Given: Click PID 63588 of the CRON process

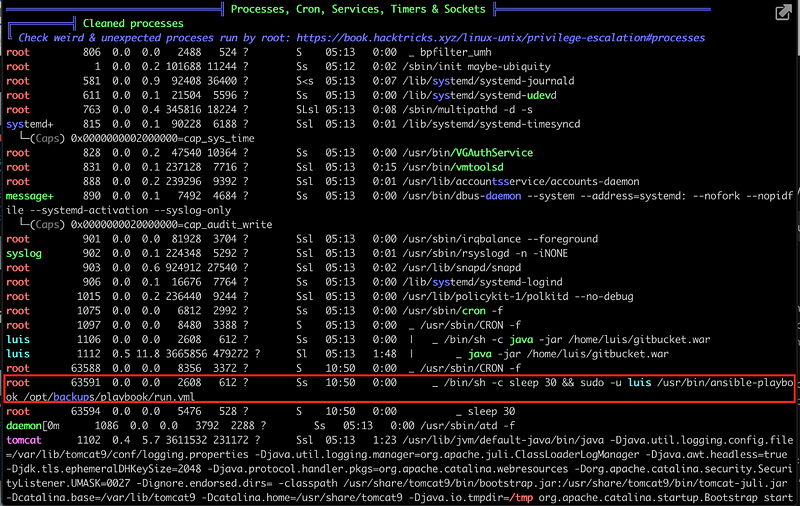Looking at the screenshot, I should (86, 368).
